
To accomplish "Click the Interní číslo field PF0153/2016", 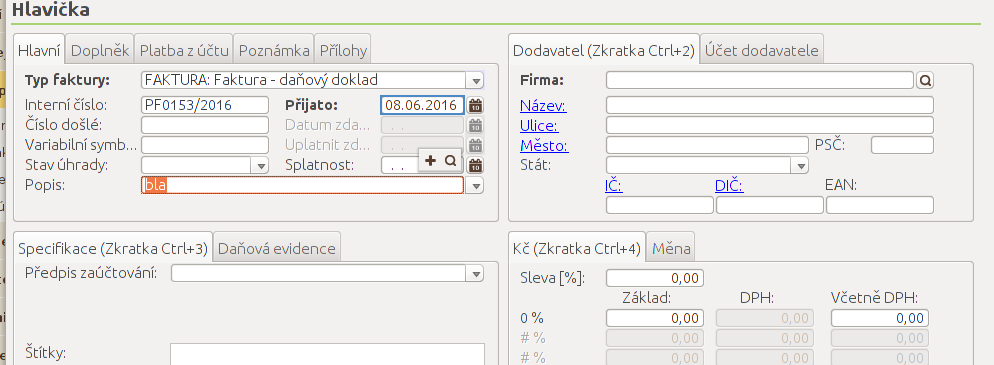I will click(205, 105).
